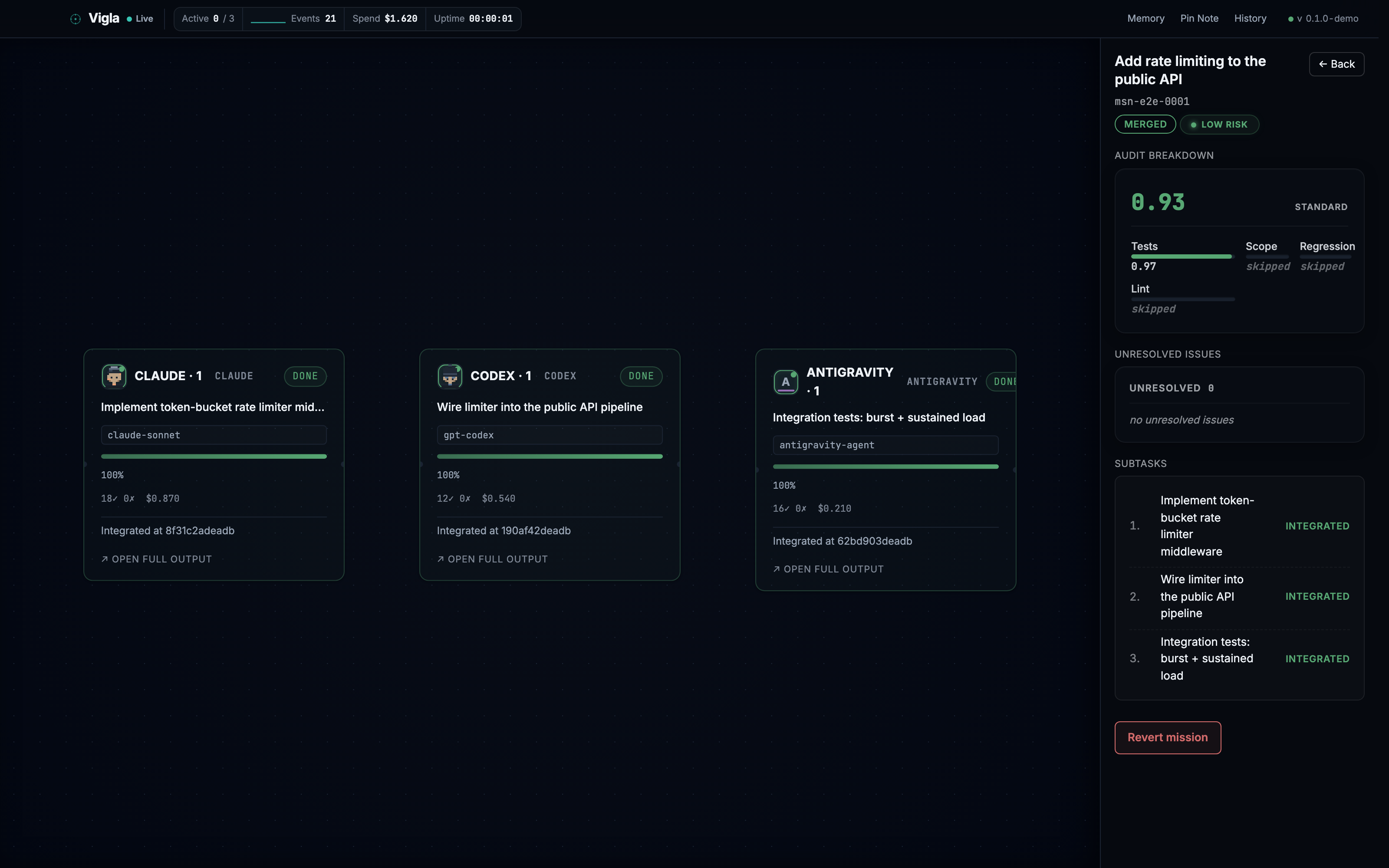Click Codex card progress bar
This screenshot has width=1389, height=868.
pos(549,457)
